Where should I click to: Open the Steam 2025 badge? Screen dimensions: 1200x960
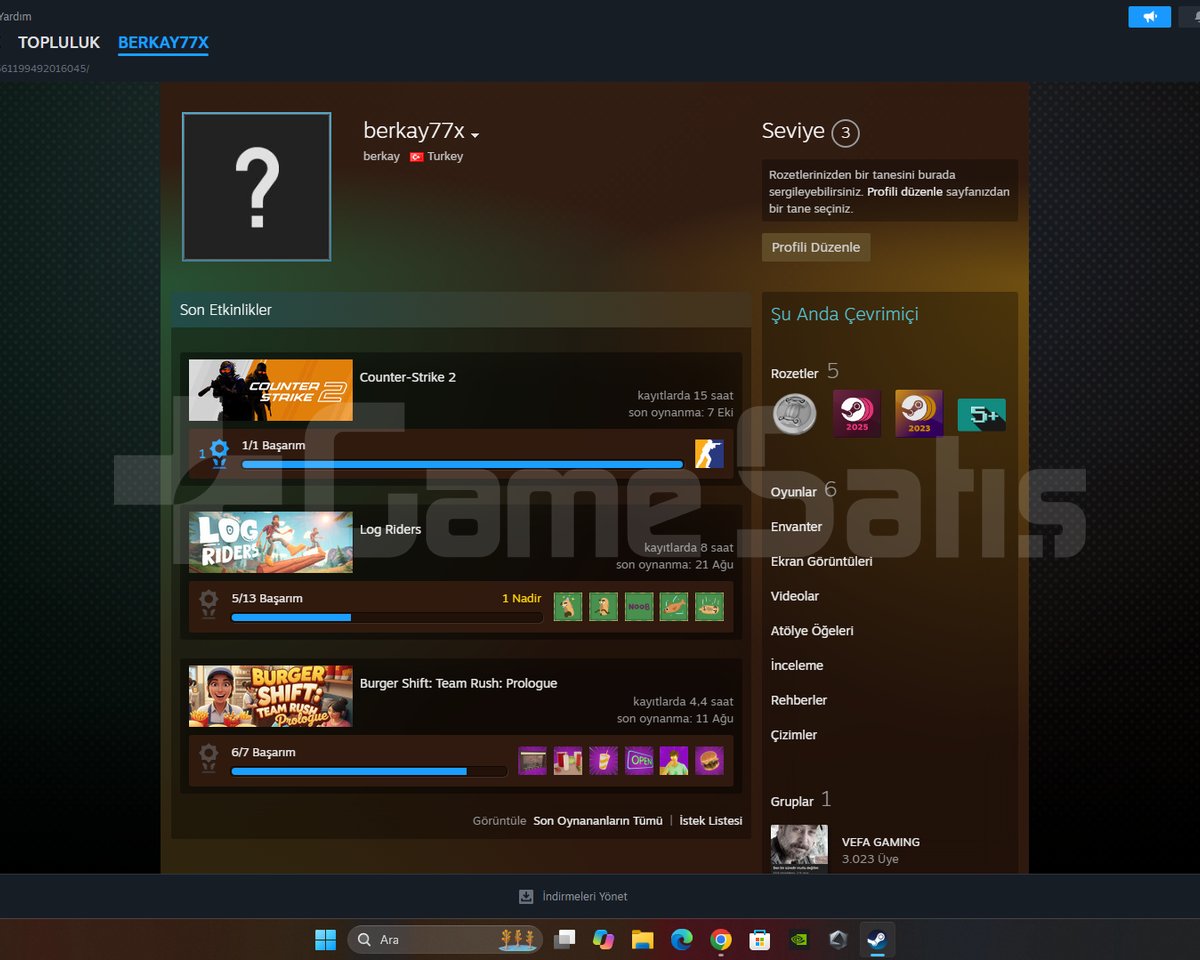857,413
